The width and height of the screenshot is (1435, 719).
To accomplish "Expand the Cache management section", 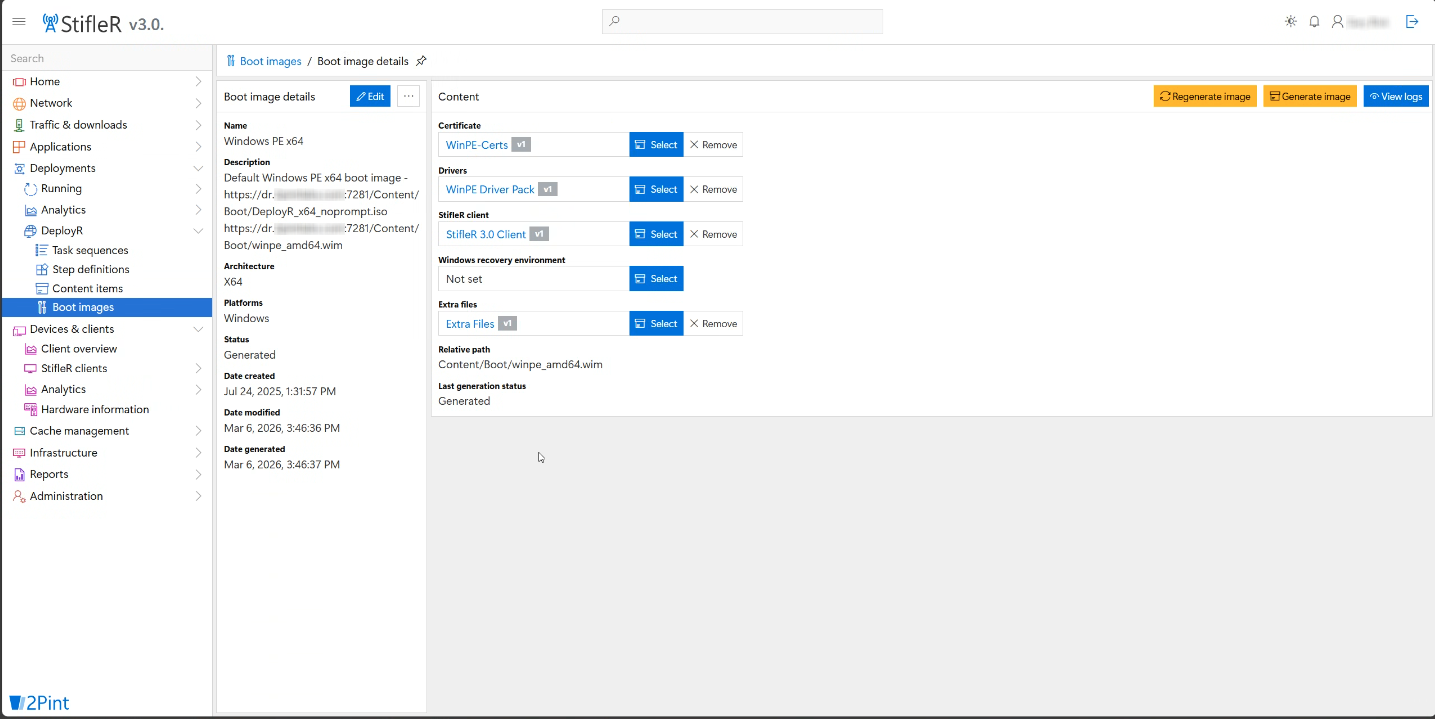I will coord(198,430).
